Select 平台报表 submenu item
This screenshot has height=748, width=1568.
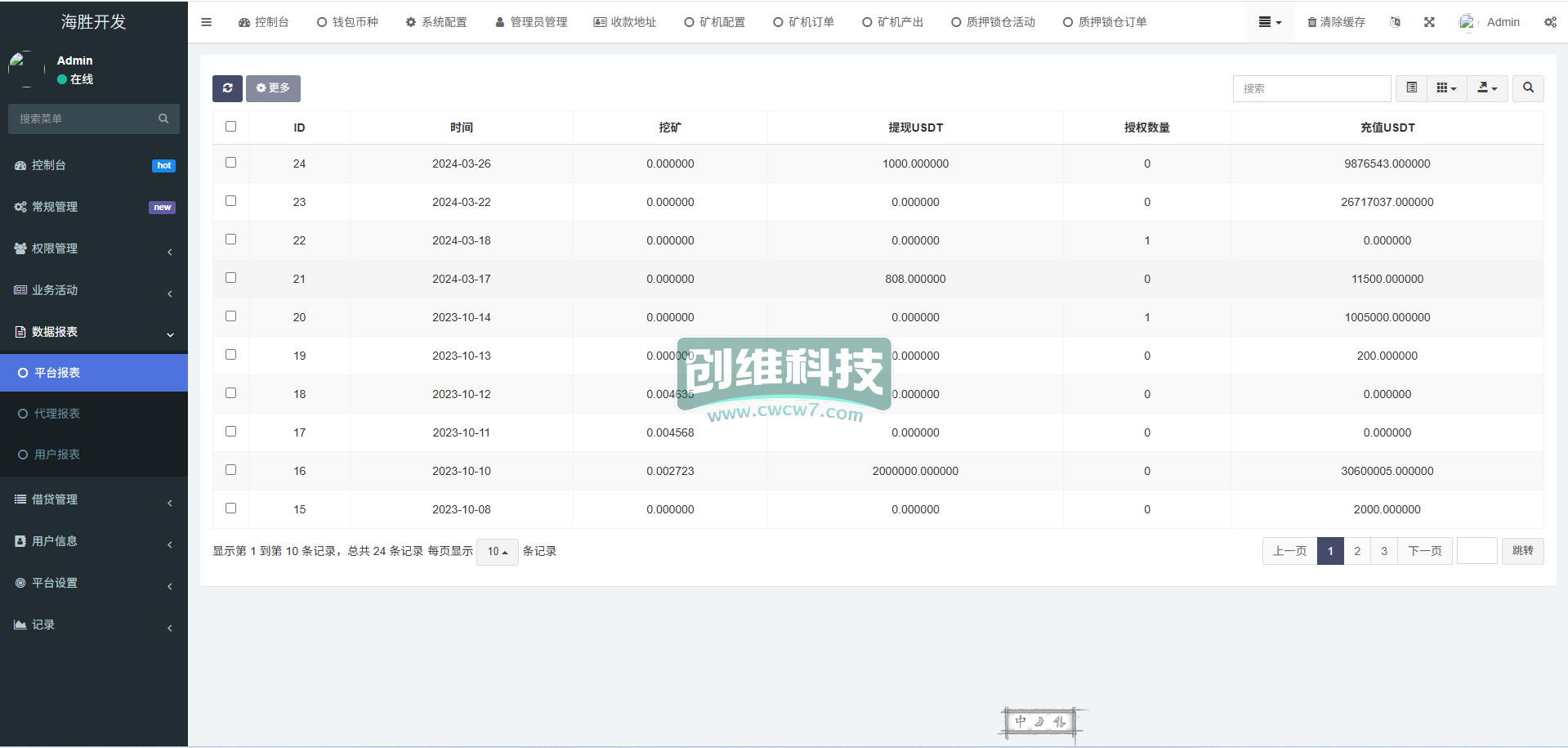click(x=94, y=373)
